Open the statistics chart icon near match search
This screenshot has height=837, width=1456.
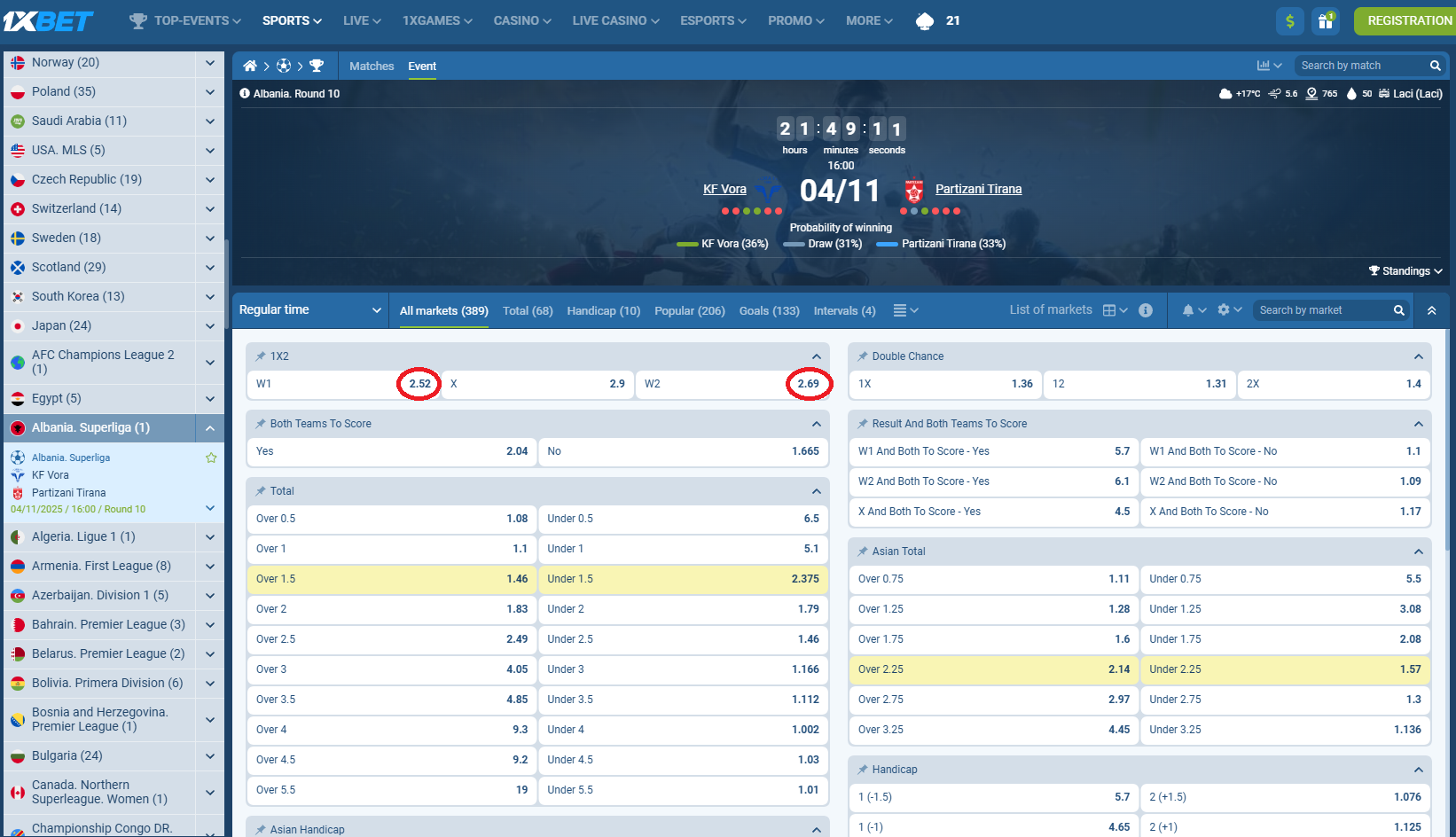point(1266,65)
